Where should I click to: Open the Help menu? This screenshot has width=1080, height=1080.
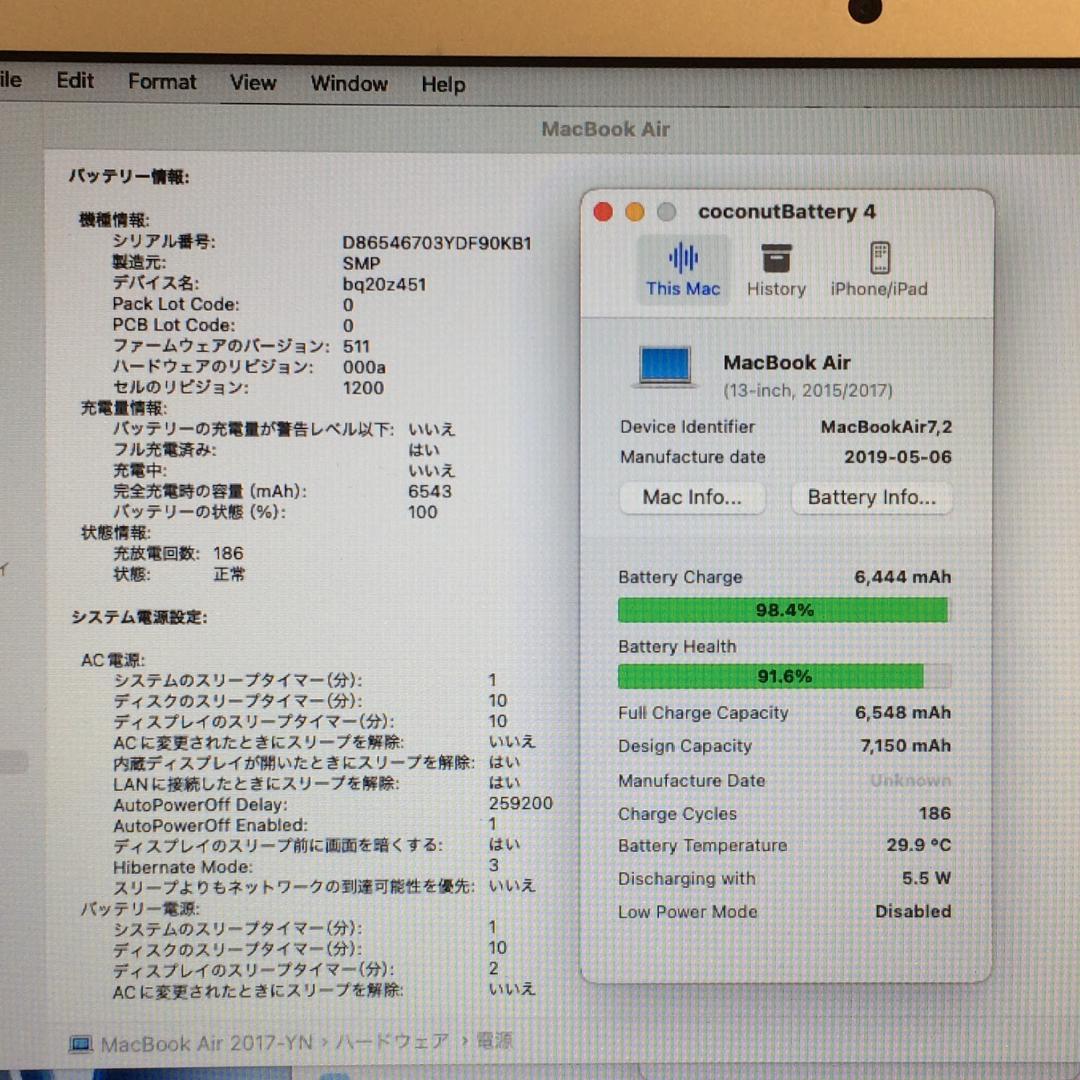tap(443, 85)
